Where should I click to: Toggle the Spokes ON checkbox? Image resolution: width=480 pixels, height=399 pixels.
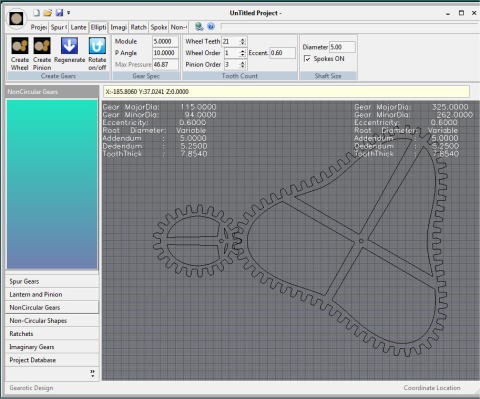(307, 59)
